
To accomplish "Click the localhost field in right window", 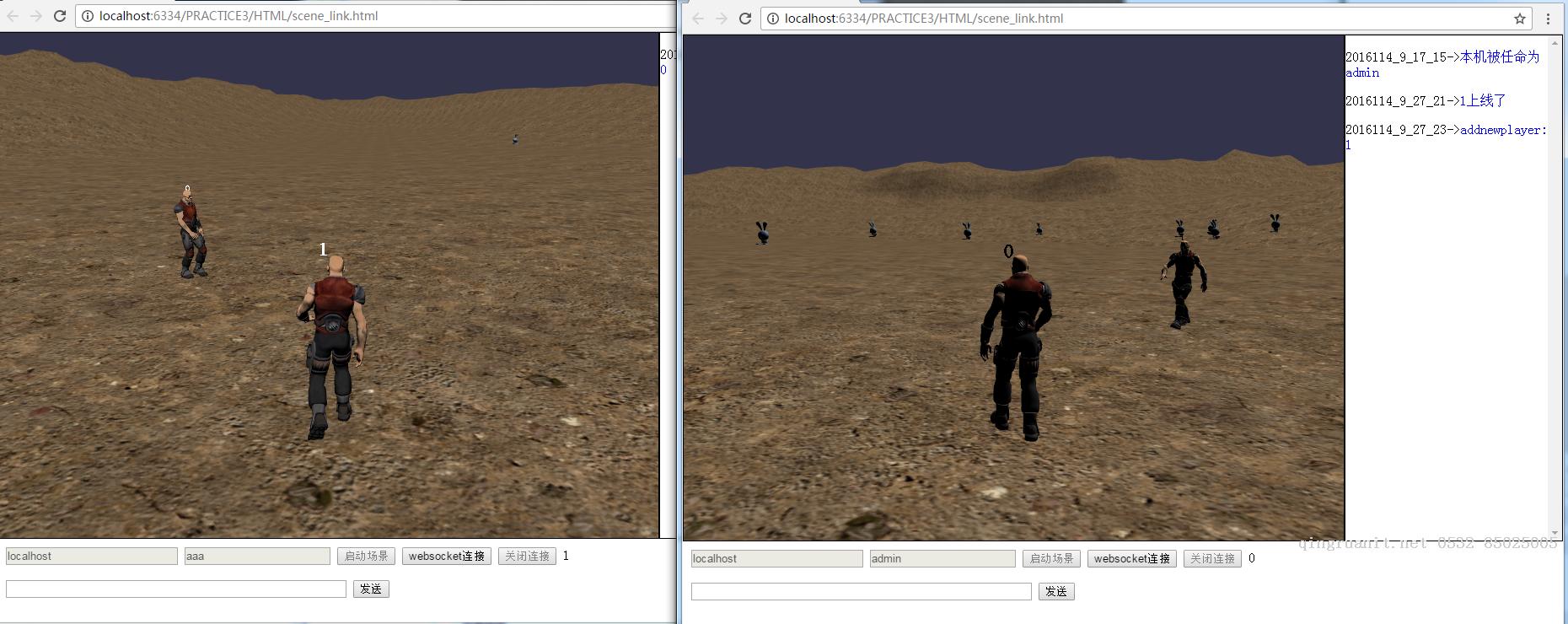I will tap(777, 559).
